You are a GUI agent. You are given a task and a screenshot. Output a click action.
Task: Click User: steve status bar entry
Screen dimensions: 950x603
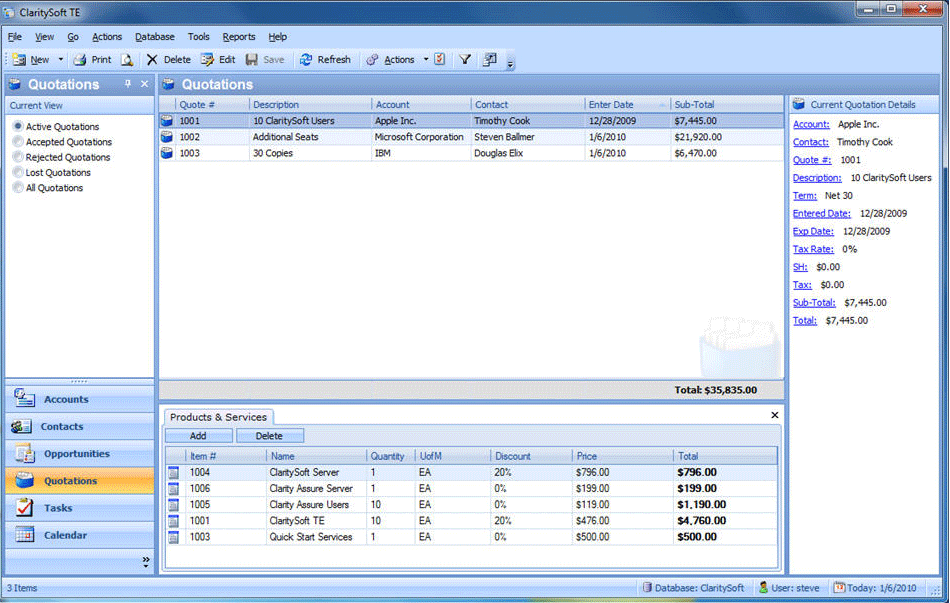tap(790, 588)
